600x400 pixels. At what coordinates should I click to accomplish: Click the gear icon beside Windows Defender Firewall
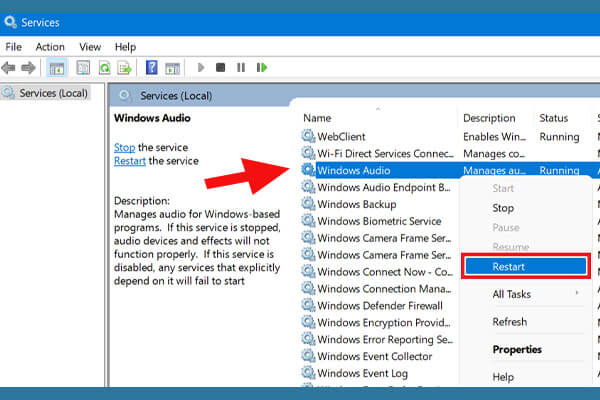pyautogui.click(x=308, y=305)
